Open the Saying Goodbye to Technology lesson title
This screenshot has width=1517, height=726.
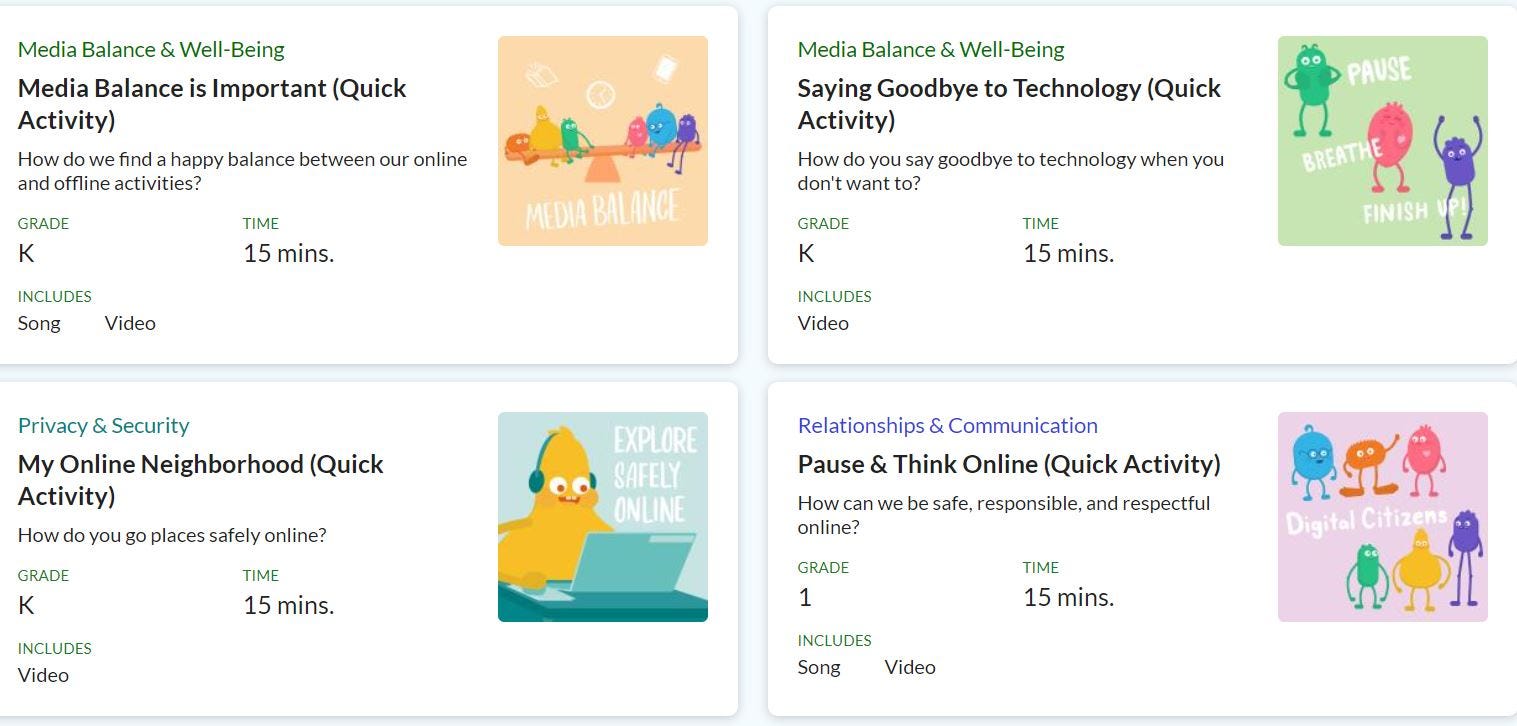pyautogui.click(x=1009, y=104)
